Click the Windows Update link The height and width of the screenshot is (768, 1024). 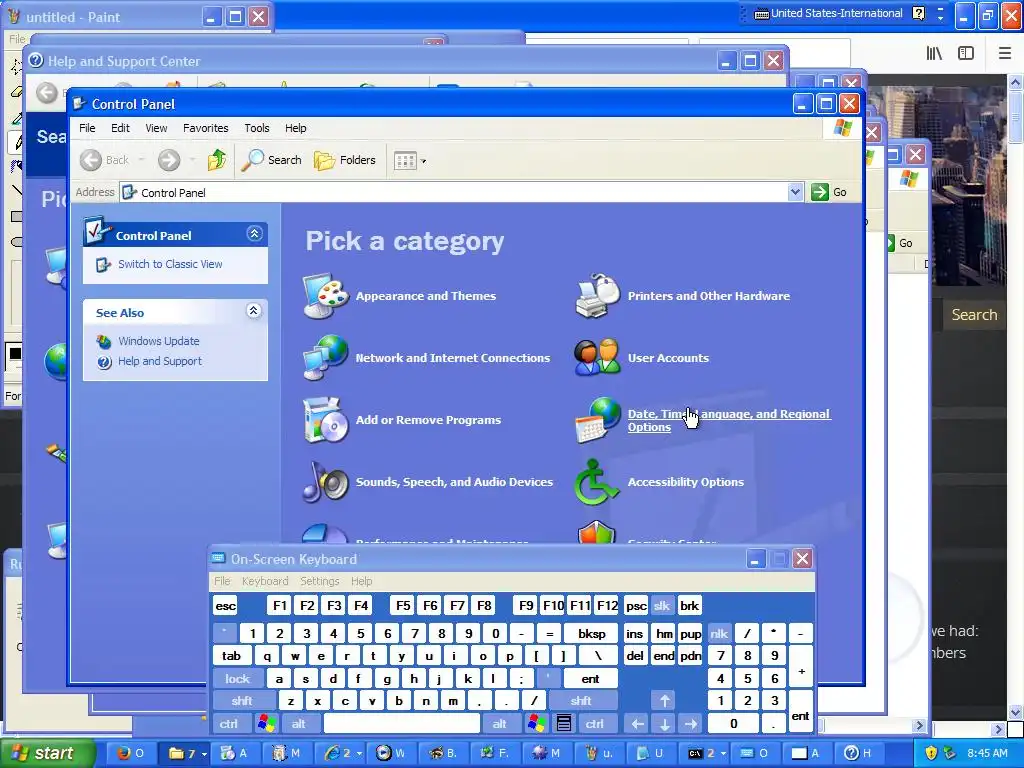[x=159, y=341]
